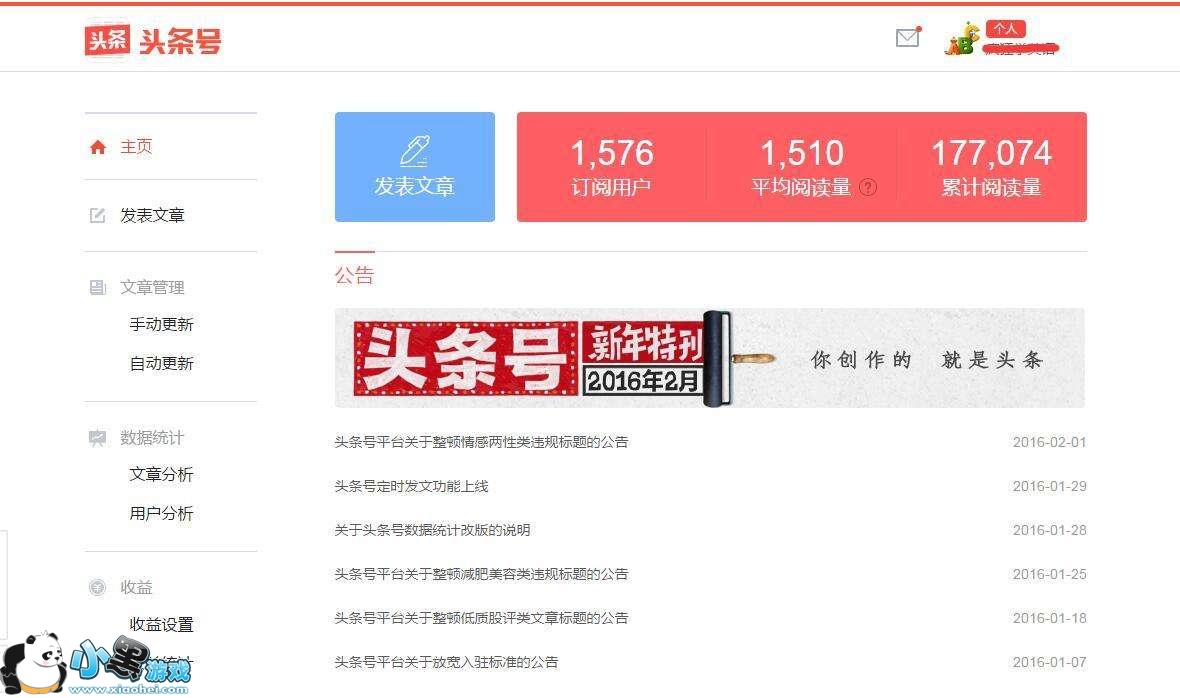Open 文章分析 under 数据统计
Image resolution: width=1180 pixels, height=698 pixels.
click(161, 474)
